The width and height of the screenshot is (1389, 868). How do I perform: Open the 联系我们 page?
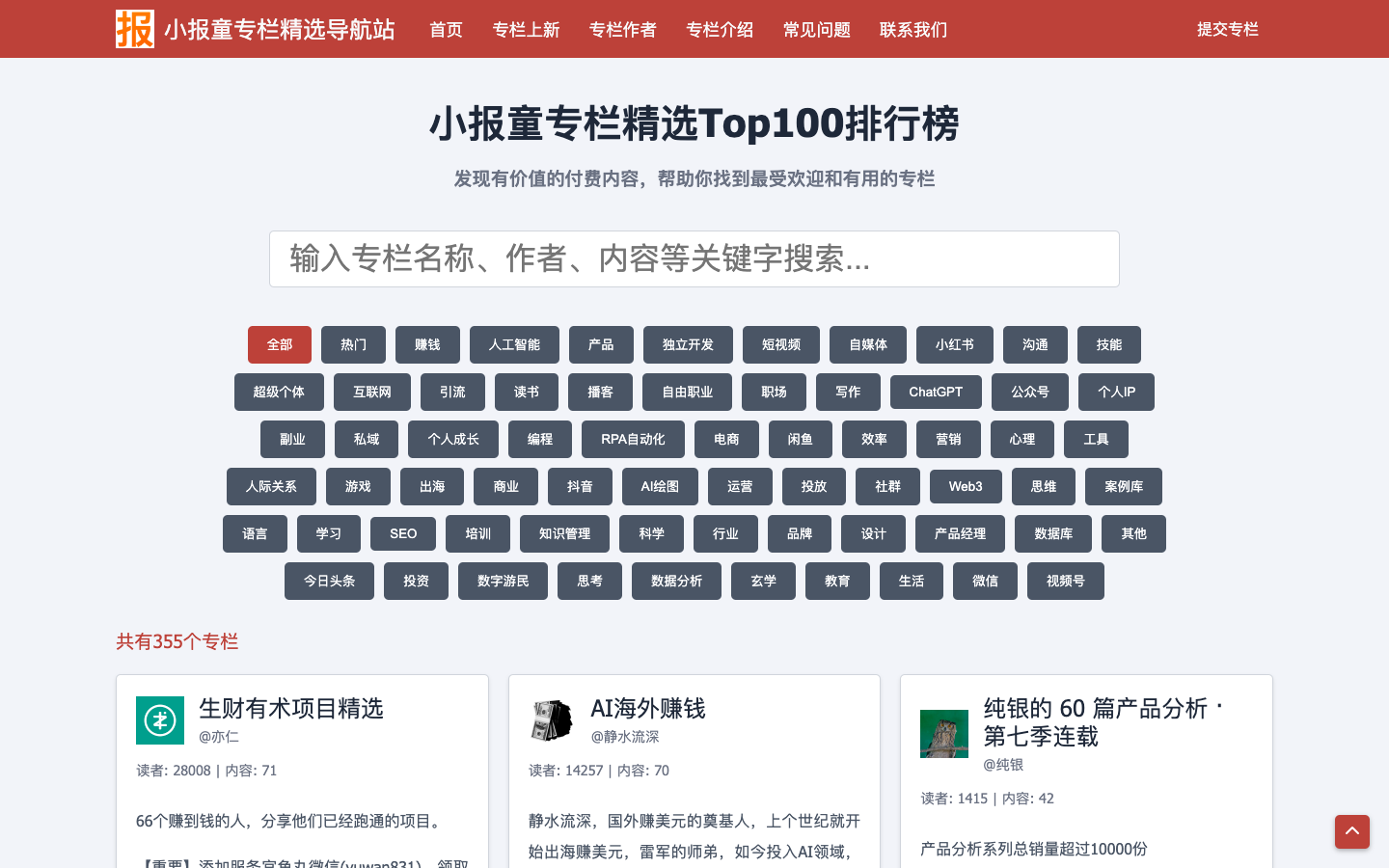click(913, 29)
